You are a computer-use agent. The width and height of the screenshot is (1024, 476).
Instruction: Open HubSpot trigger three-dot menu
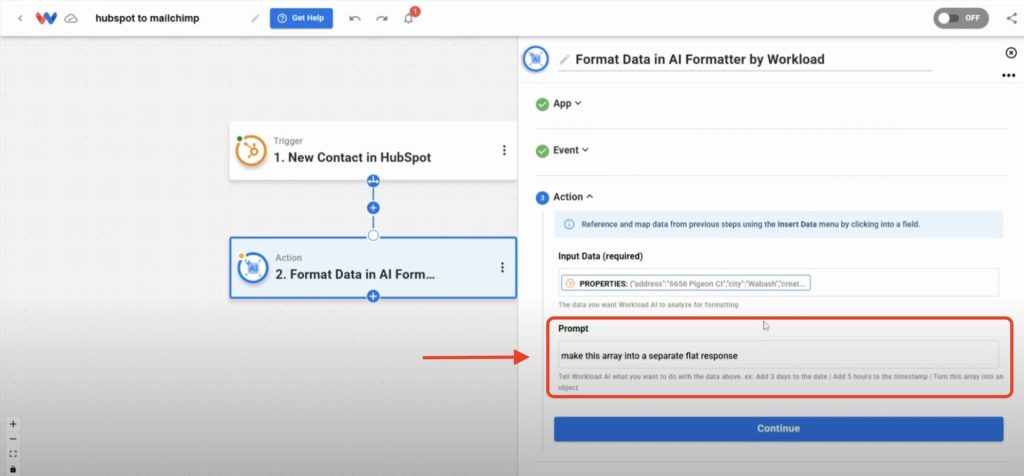[504, 150]
